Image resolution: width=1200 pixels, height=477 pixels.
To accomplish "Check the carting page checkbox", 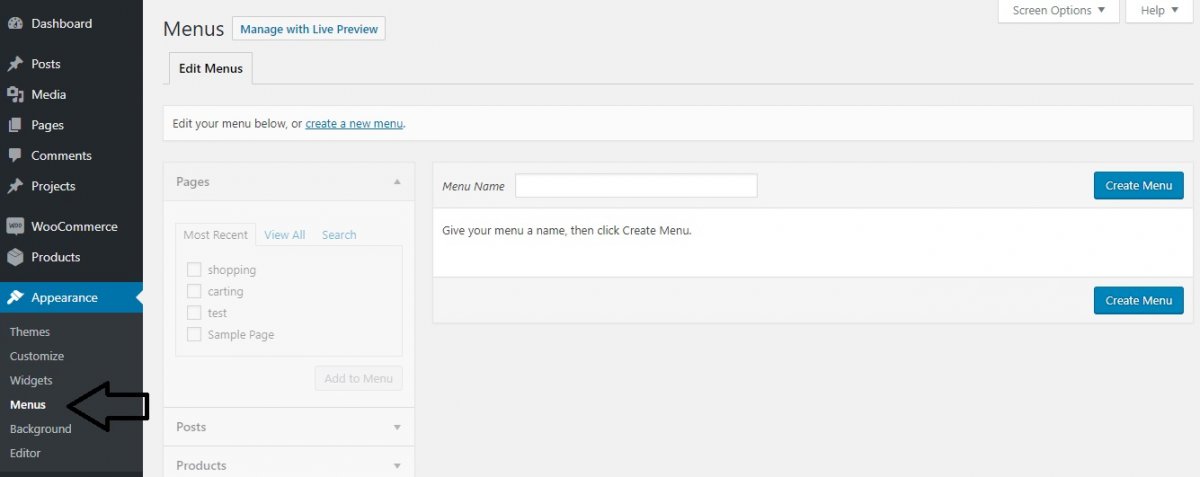I will point(194,291).
